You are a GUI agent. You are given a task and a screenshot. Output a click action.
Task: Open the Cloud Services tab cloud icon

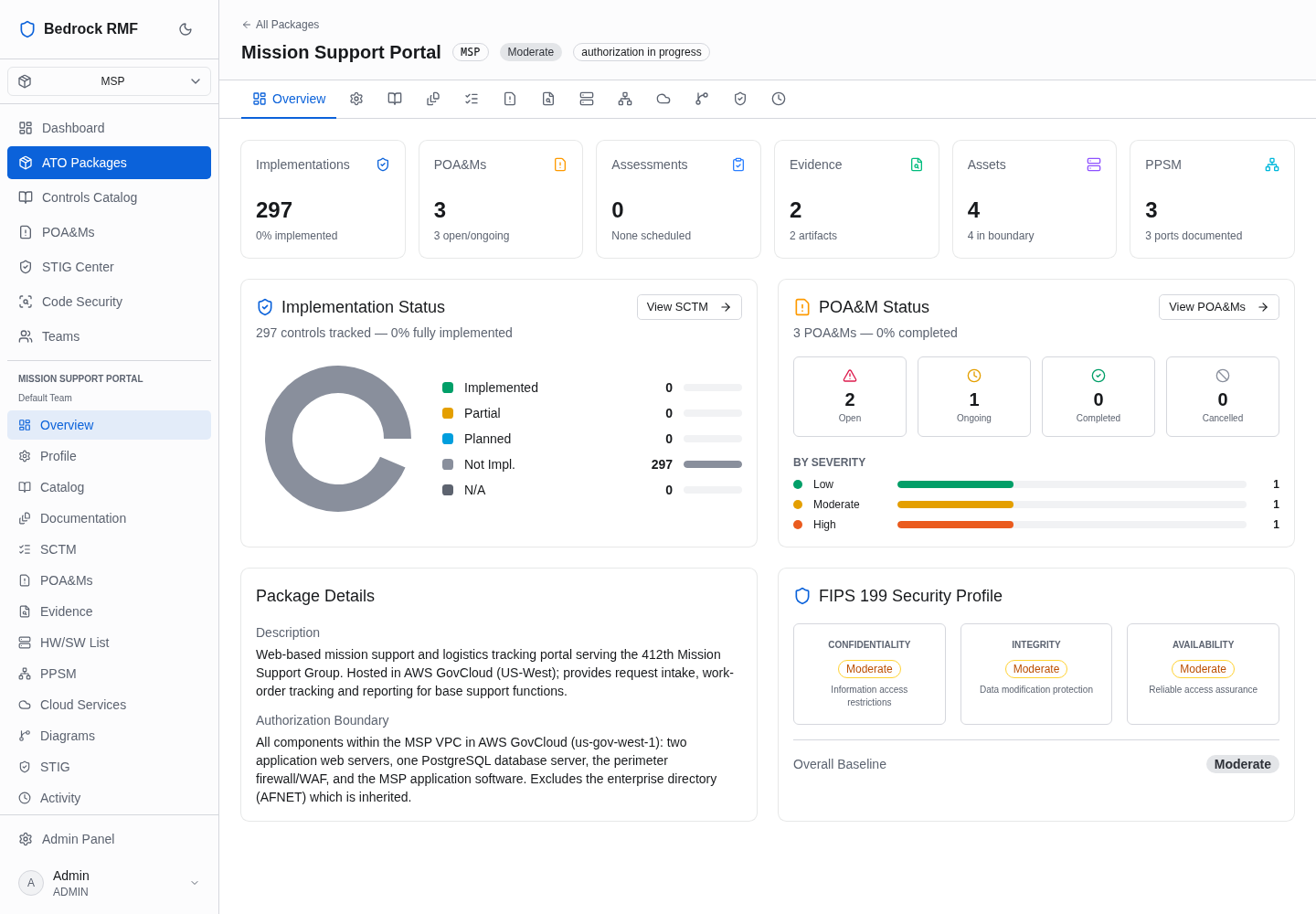[x=663, y=99]
